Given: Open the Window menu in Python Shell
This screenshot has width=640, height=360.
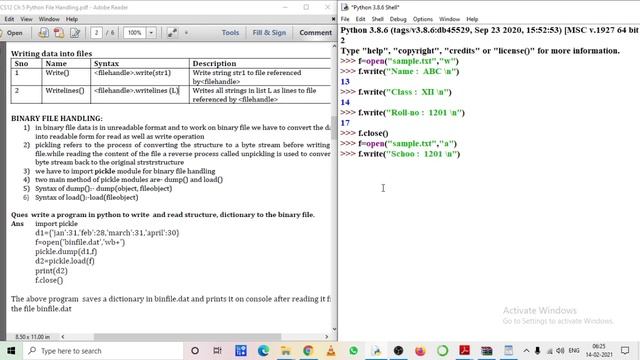Looking at the screenshot, I should point(449,19).
